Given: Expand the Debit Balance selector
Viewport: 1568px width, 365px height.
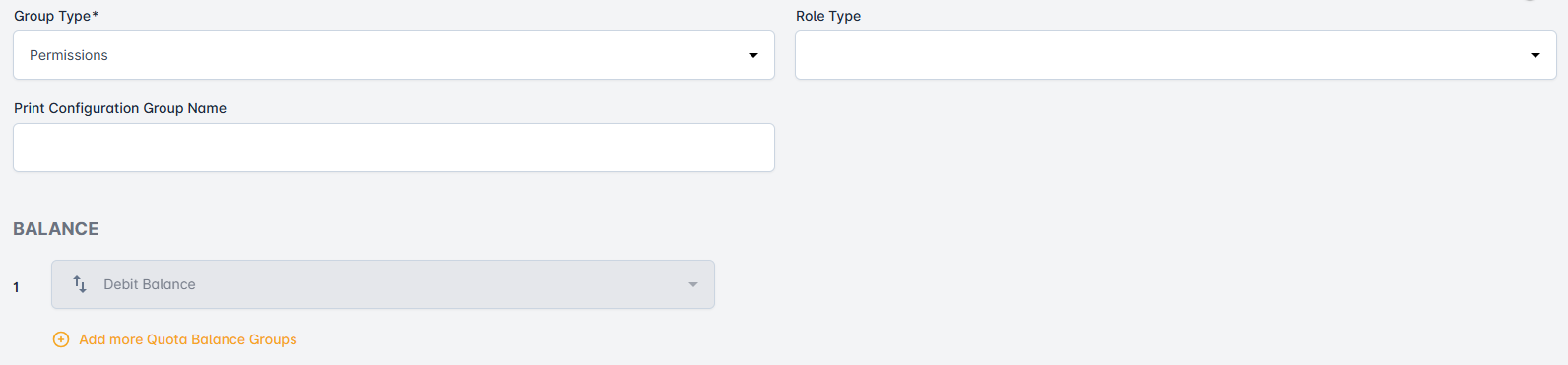Looking at the screenshot, I should [x=383, y=284].
